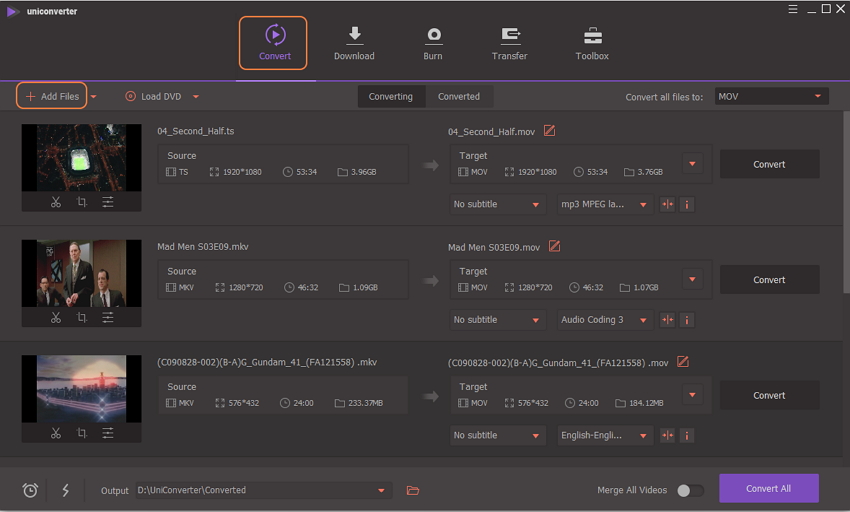This screenshot has width=850, height=512.
Task: Open the English-Engli... audio track dropdown
Action: click(x=605, y=436)
